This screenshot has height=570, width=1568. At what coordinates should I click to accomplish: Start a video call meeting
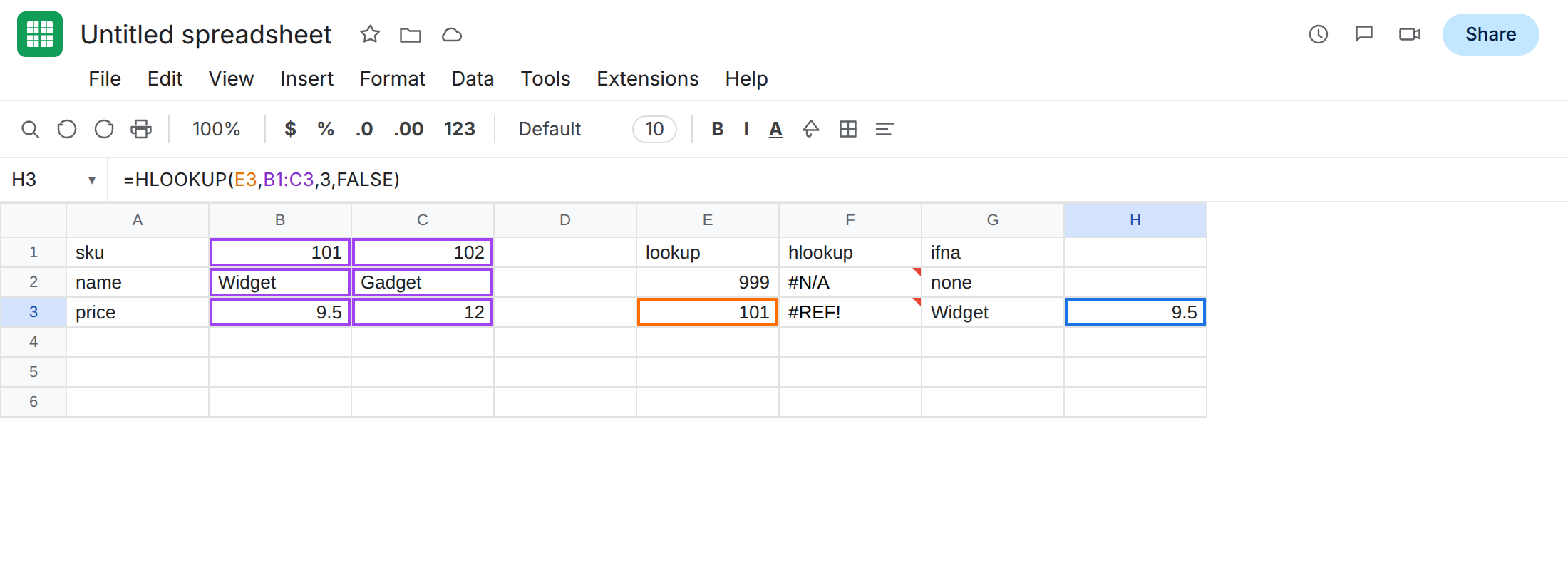pyautogui.click(x=1410, y=34)
